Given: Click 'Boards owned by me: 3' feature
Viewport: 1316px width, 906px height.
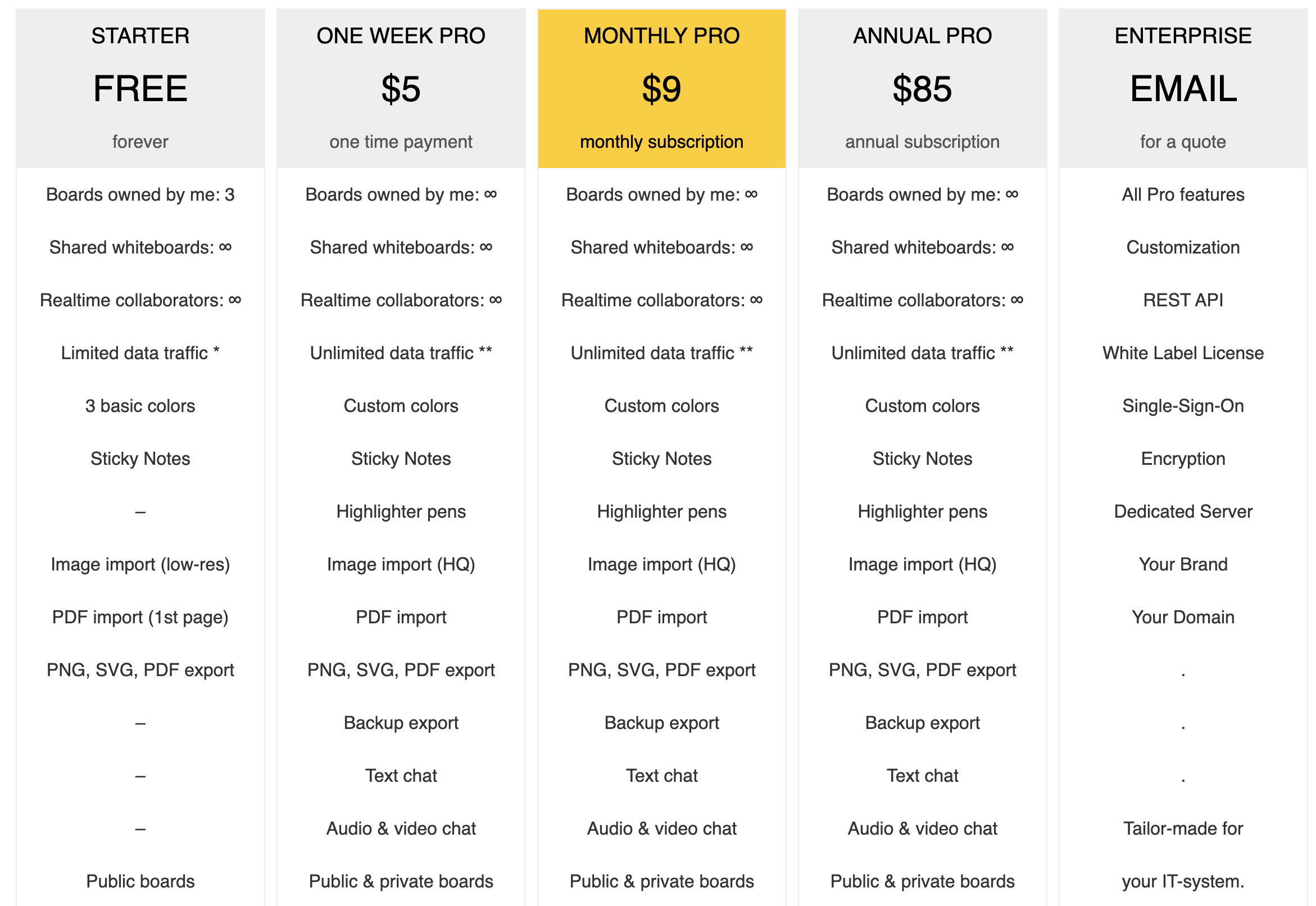Looking at the screenshot, I should [x=140, y=194].
